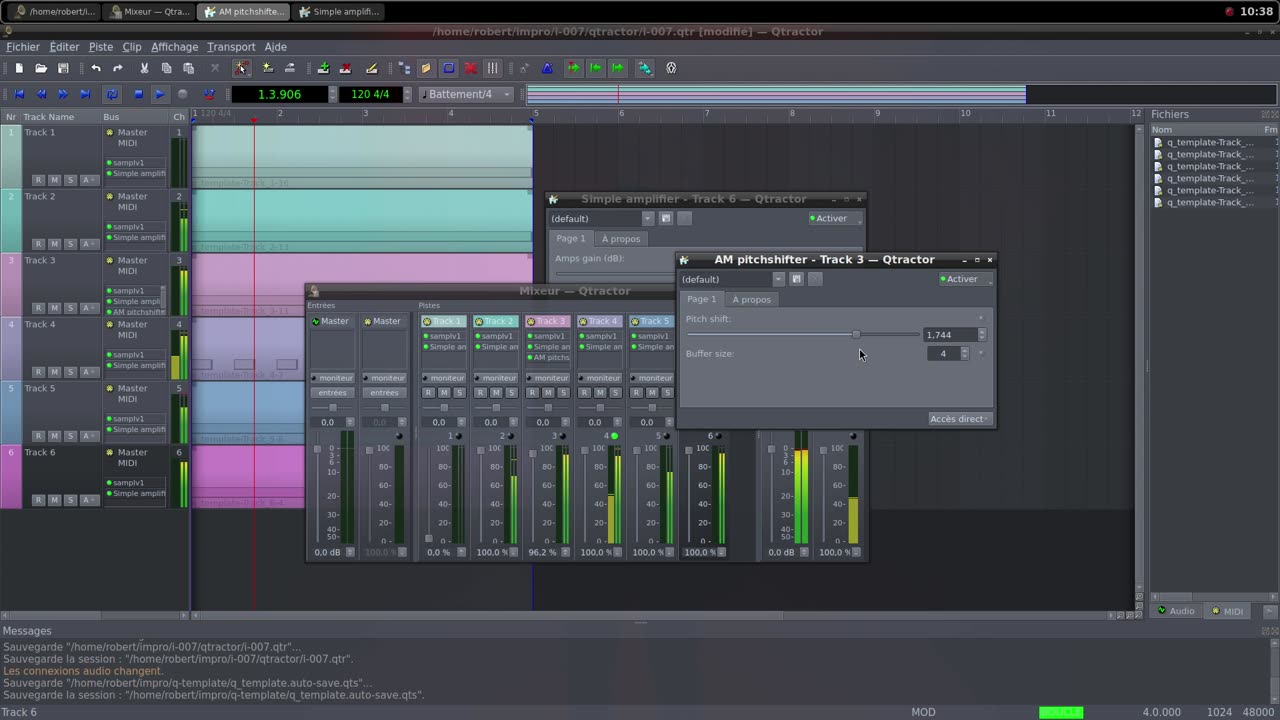Step the 1.3.906 time display spinbox
This screenshot has width=1280, height=720.
click(x=333, y=94)
